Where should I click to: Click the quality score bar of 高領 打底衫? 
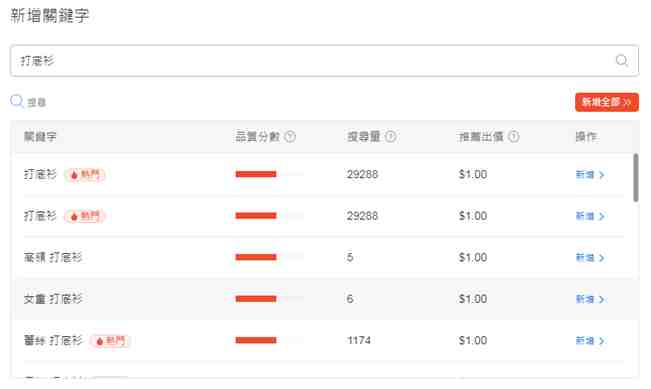(269, 257)
